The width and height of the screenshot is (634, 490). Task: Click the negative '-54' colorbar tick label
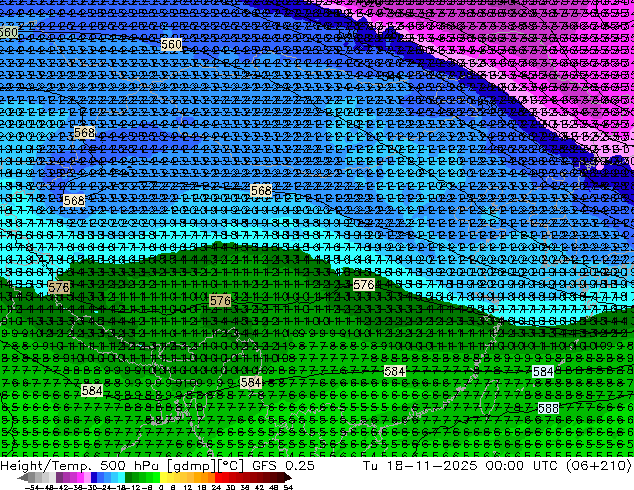tap(32, 487)
